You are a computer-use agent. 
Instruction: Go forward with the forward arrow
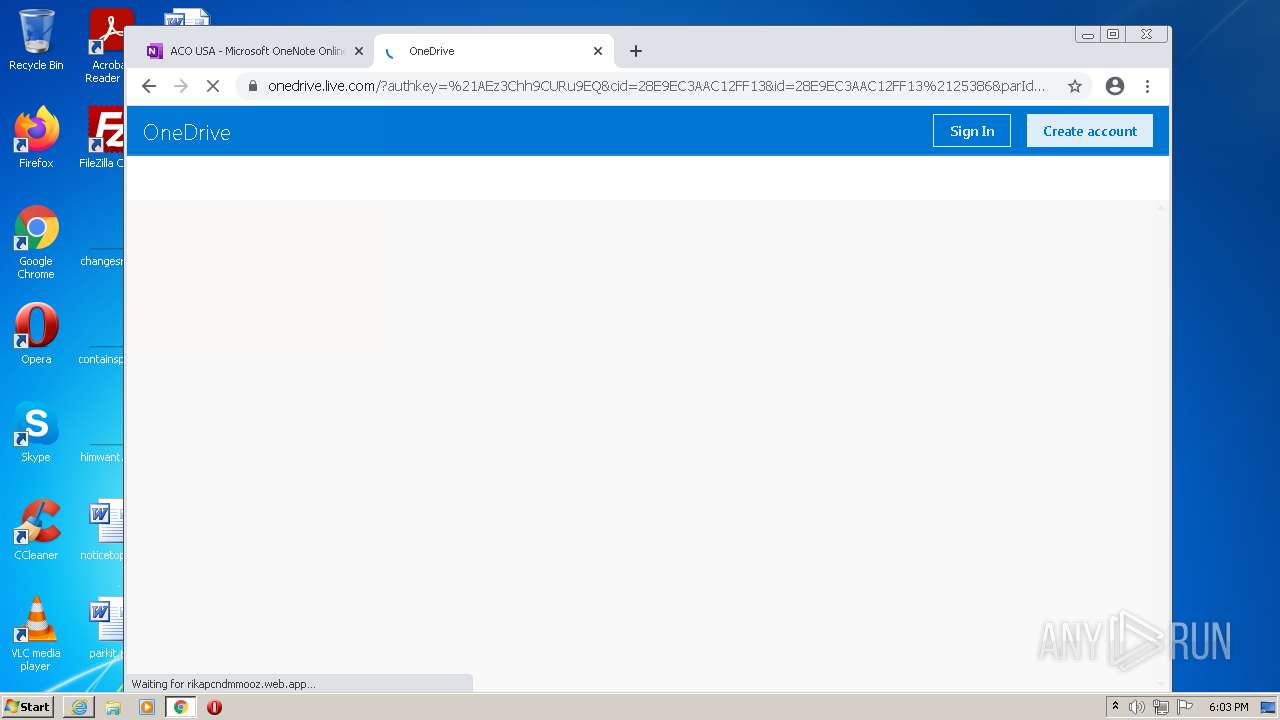click(x=181, y=86)
